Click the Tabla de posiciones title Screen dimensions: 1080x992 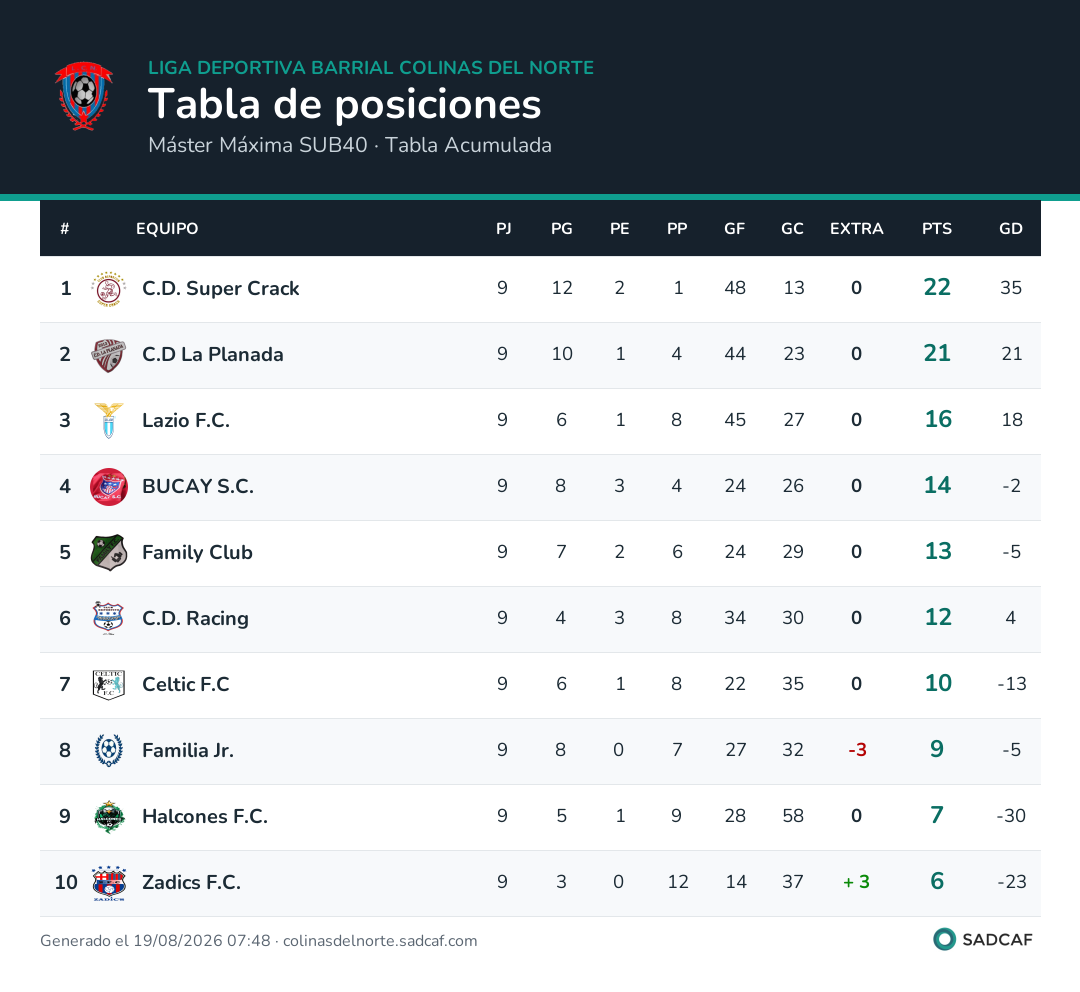point(344,104)
